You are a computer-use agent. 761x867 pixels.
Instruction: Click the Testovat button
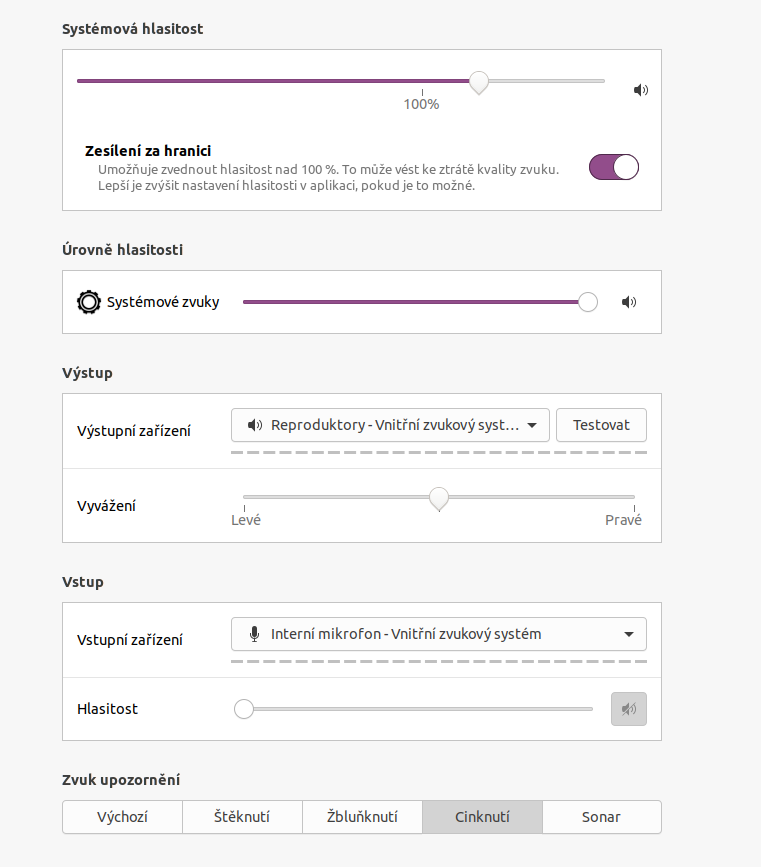[x=601, y=425]
